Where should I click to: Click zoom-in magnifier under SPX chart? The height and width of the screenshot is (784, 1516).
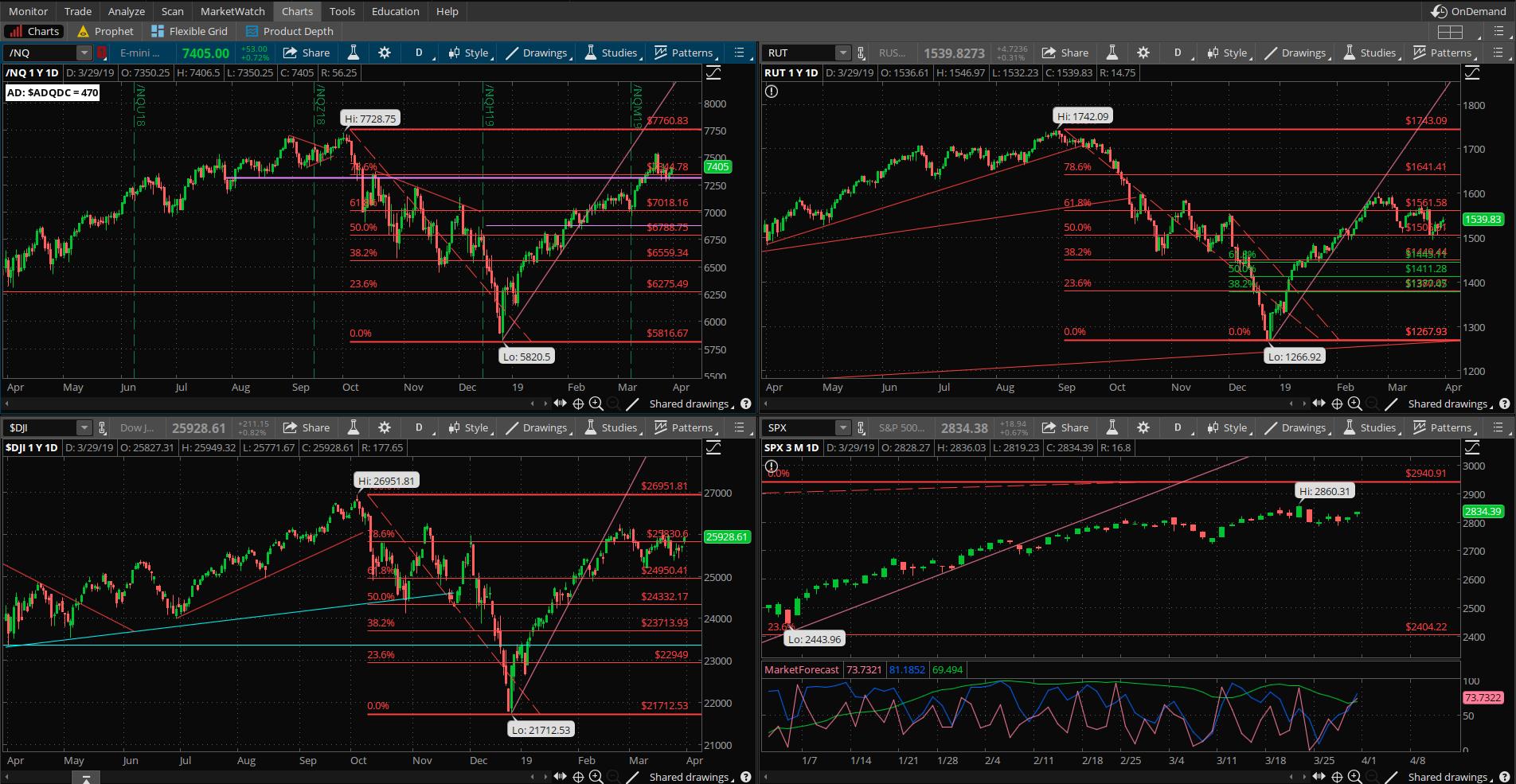(x=1354, y=777)
